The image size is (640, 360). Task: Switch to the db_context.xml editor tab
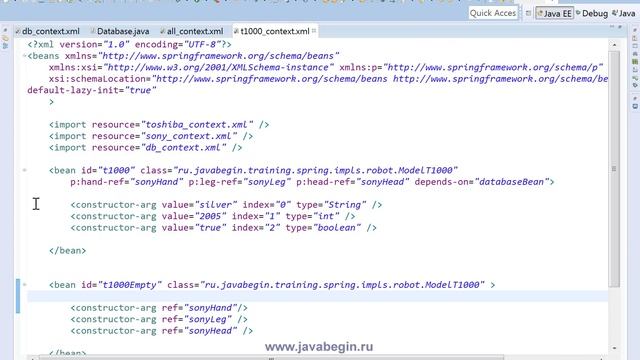[x=47, y=31]
